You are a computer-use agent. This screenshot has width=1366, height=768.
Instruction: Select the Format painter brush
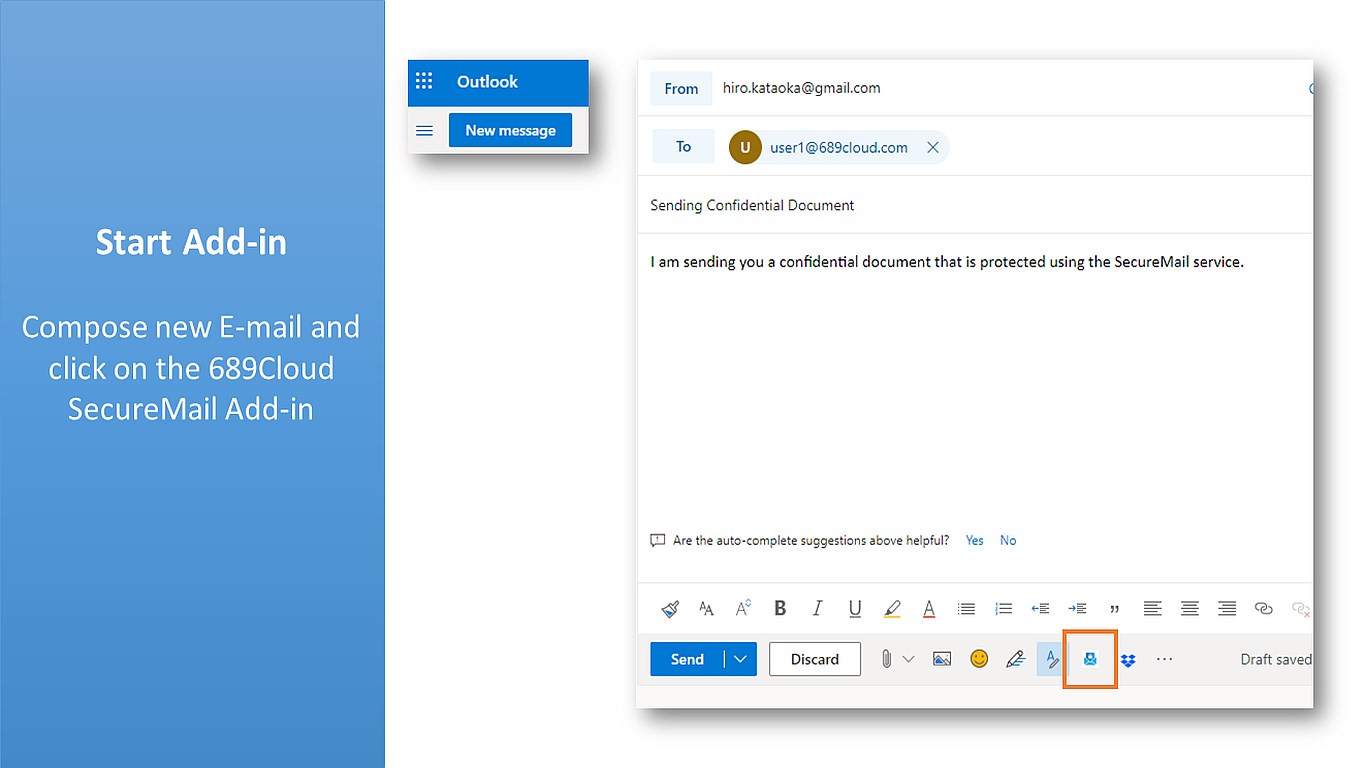670,608
